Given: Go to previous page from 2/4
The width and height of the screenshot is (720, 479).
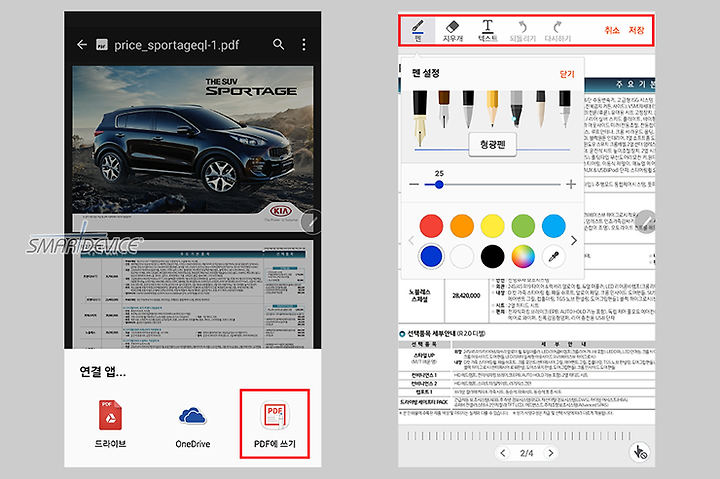Looking at the screenshot, I should coord(503,453).
